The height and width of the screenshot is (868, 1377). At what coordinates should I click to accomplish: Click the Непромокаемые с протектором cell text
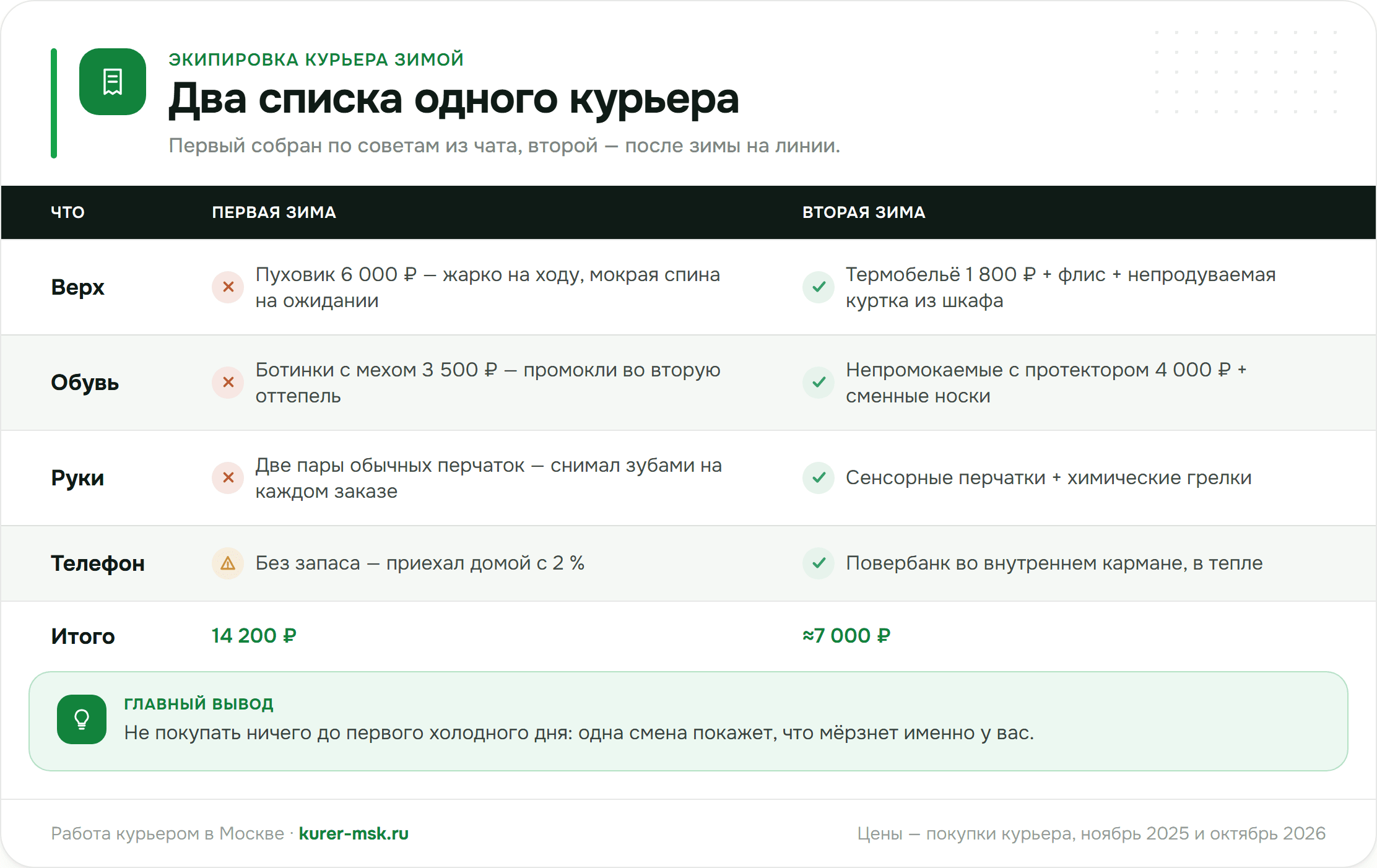[x=1046, y=383]
